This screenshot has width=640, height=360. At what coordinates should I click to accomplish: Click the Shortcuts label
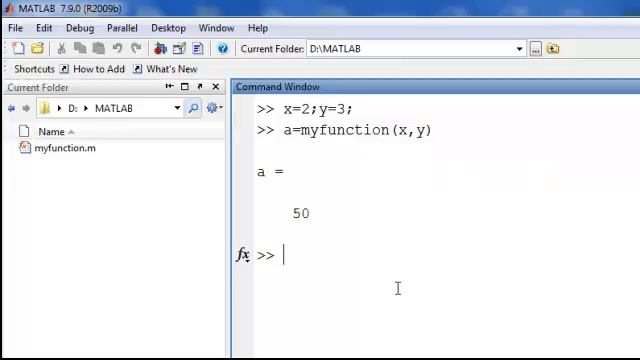coord(34,69)
